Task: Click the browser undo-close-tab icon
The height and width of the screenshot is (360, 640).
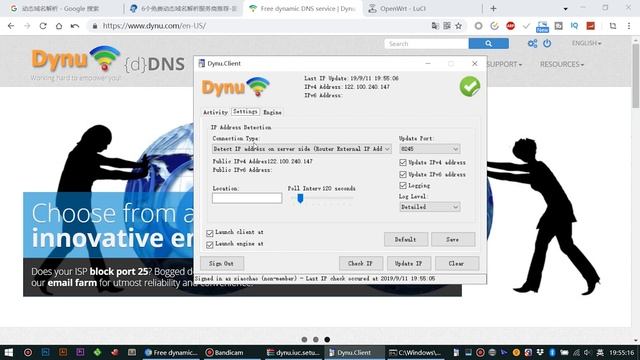Action: [75, 26]
